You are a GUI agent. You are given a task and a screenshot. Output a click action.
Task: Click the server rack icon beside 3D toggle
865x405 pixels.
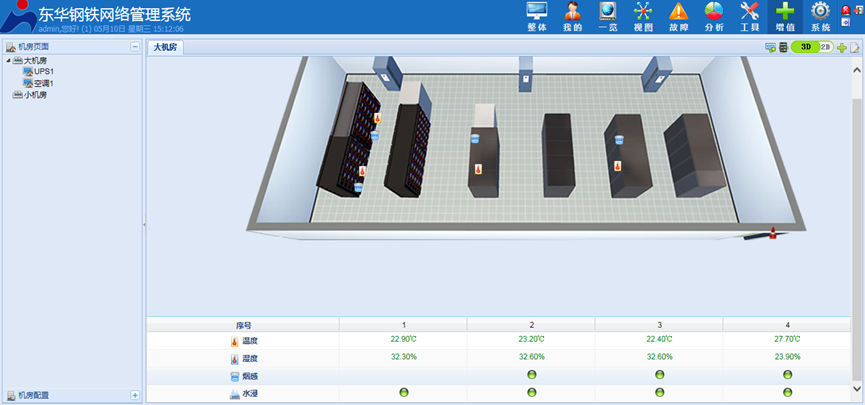783,48
